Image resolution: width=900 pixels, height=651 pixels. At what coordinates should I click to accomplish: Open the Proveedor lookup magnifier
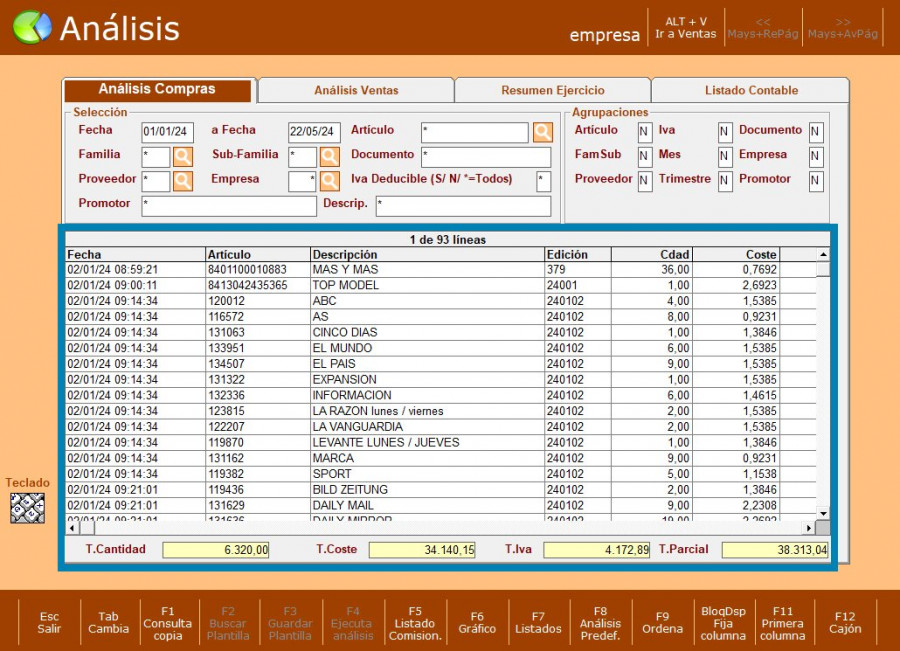[x=183, y=181]
